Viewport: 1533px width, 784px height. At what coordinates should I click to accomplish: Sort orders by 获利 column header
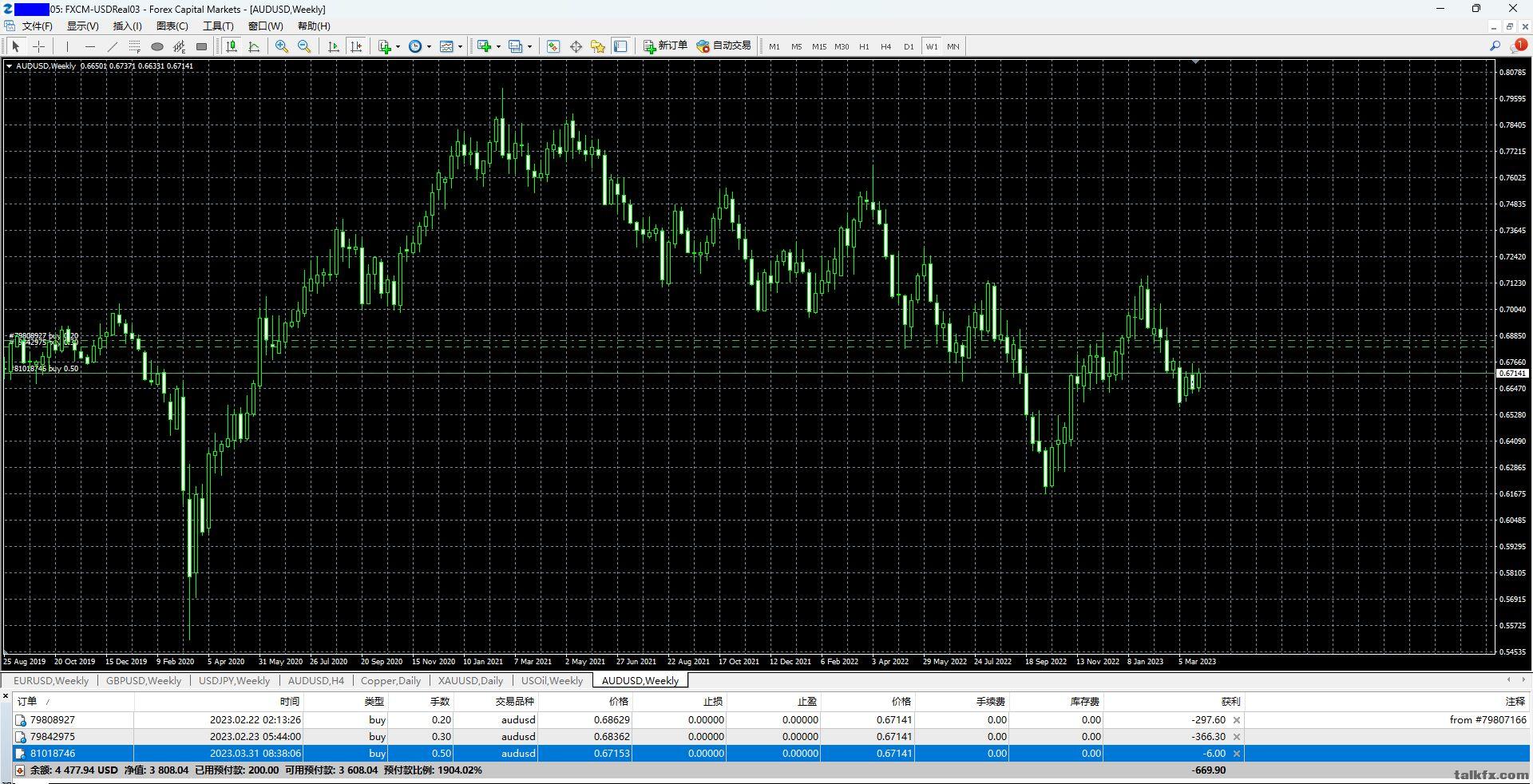[x=1174, y=701]
